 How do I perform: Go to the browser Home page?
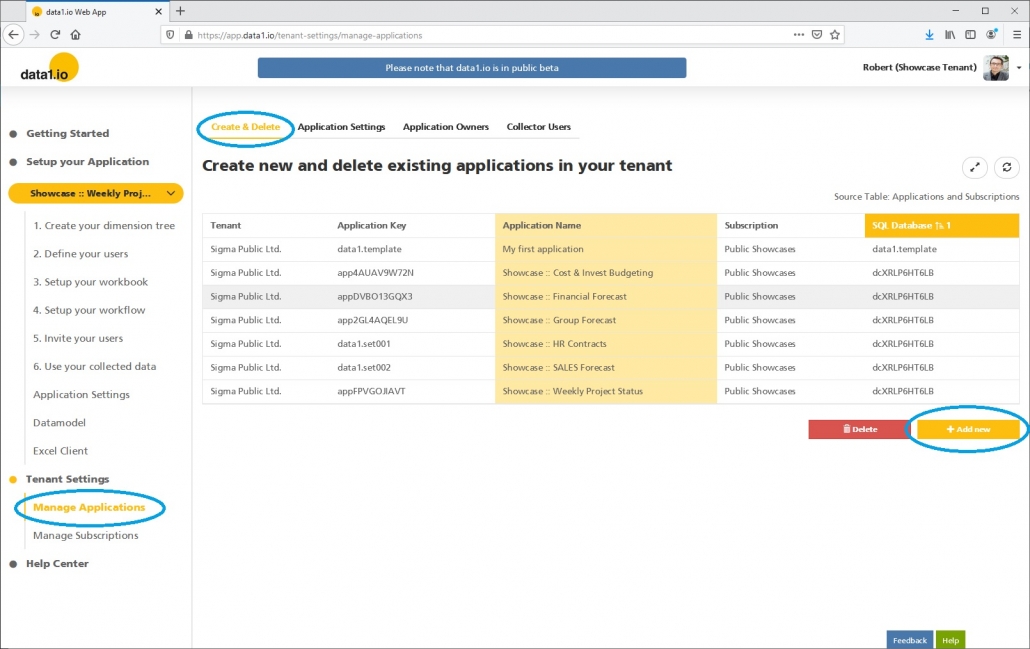76,35
